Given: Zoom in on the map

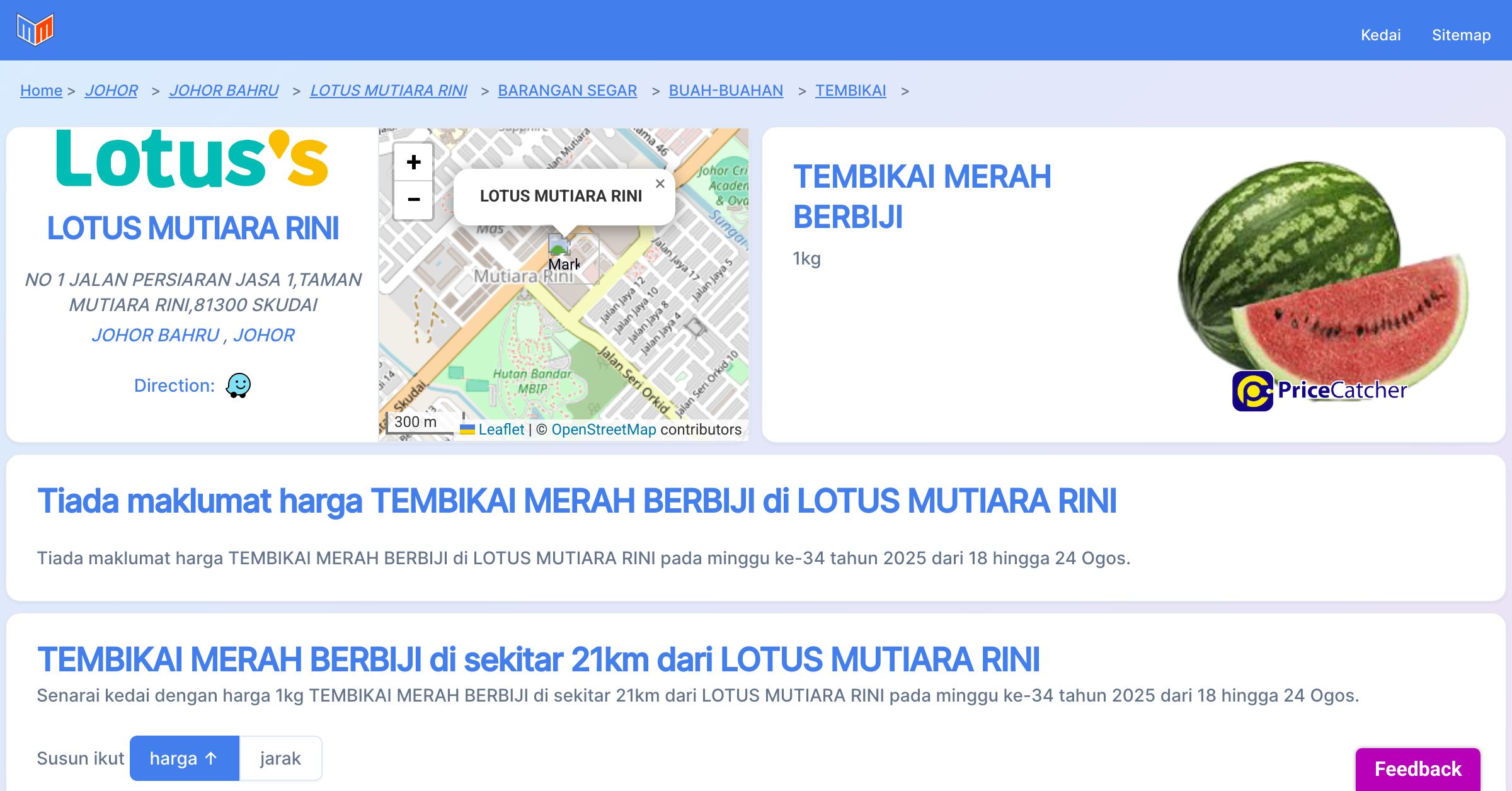Looking at the screenshot, I should click(x=413, y=162).
